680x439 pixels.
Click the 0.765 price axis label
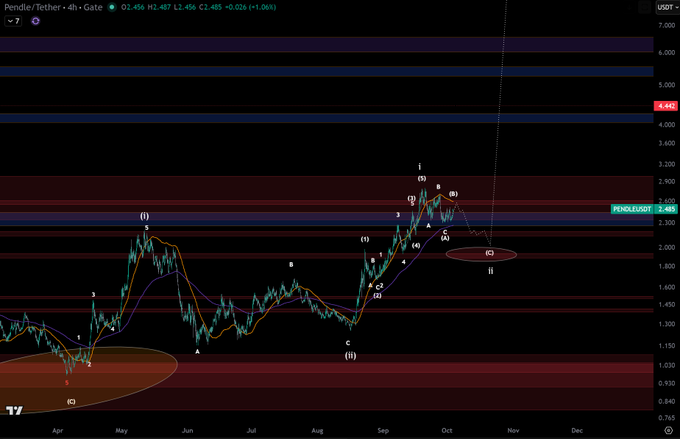[x=666, y=418]
